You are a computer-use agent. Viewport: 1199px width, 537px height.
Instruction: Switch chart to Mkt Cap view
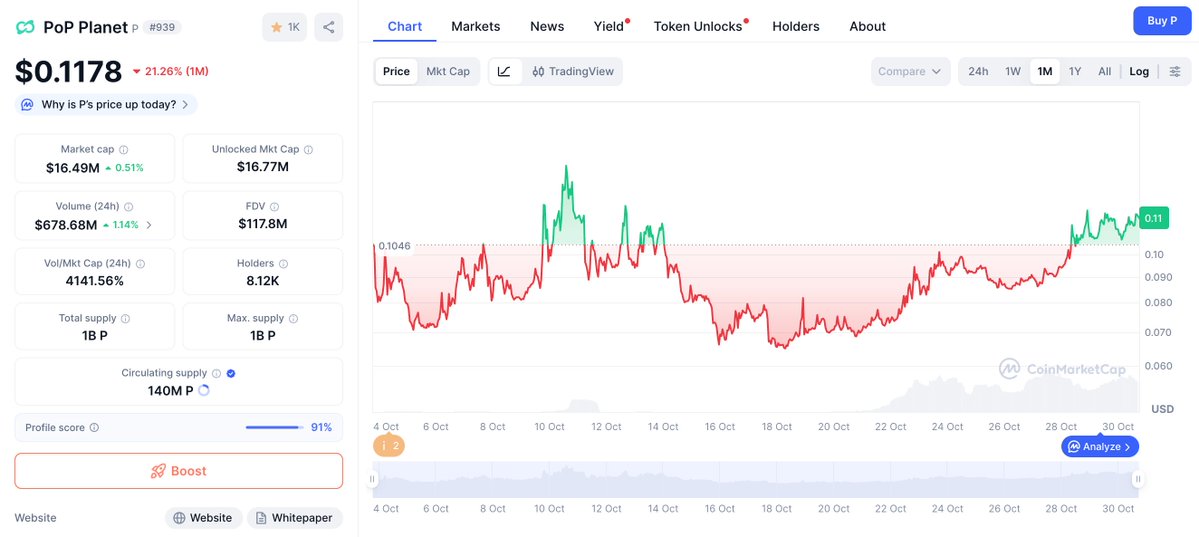tap(447, 71)
